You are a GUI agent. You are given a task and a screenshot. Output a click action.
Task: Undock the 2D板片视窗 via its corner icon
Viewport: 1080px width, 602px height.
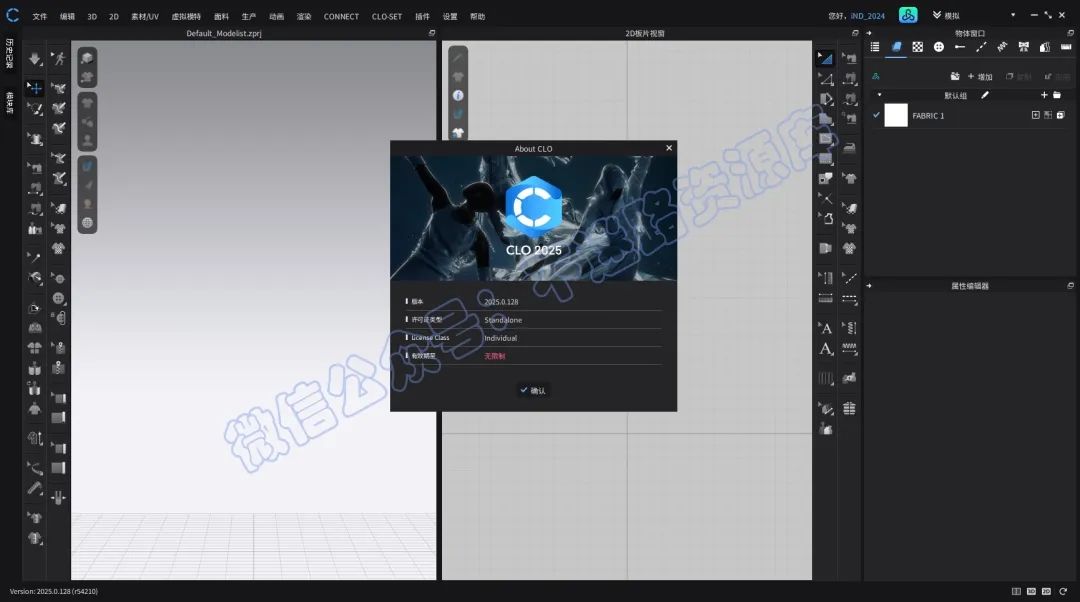coord(855,33)
